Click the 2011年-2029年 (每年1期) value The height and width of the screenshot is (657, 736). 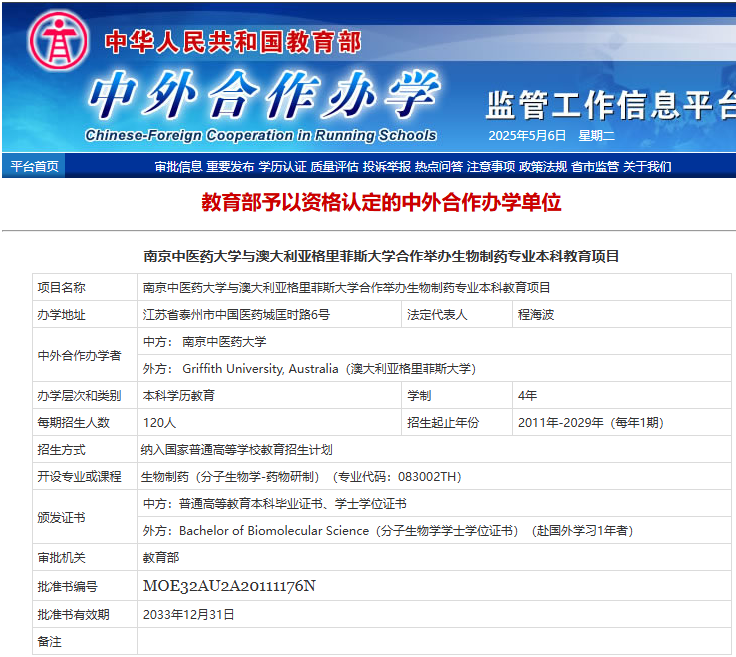pyautogui.click(x=590, y=423)
